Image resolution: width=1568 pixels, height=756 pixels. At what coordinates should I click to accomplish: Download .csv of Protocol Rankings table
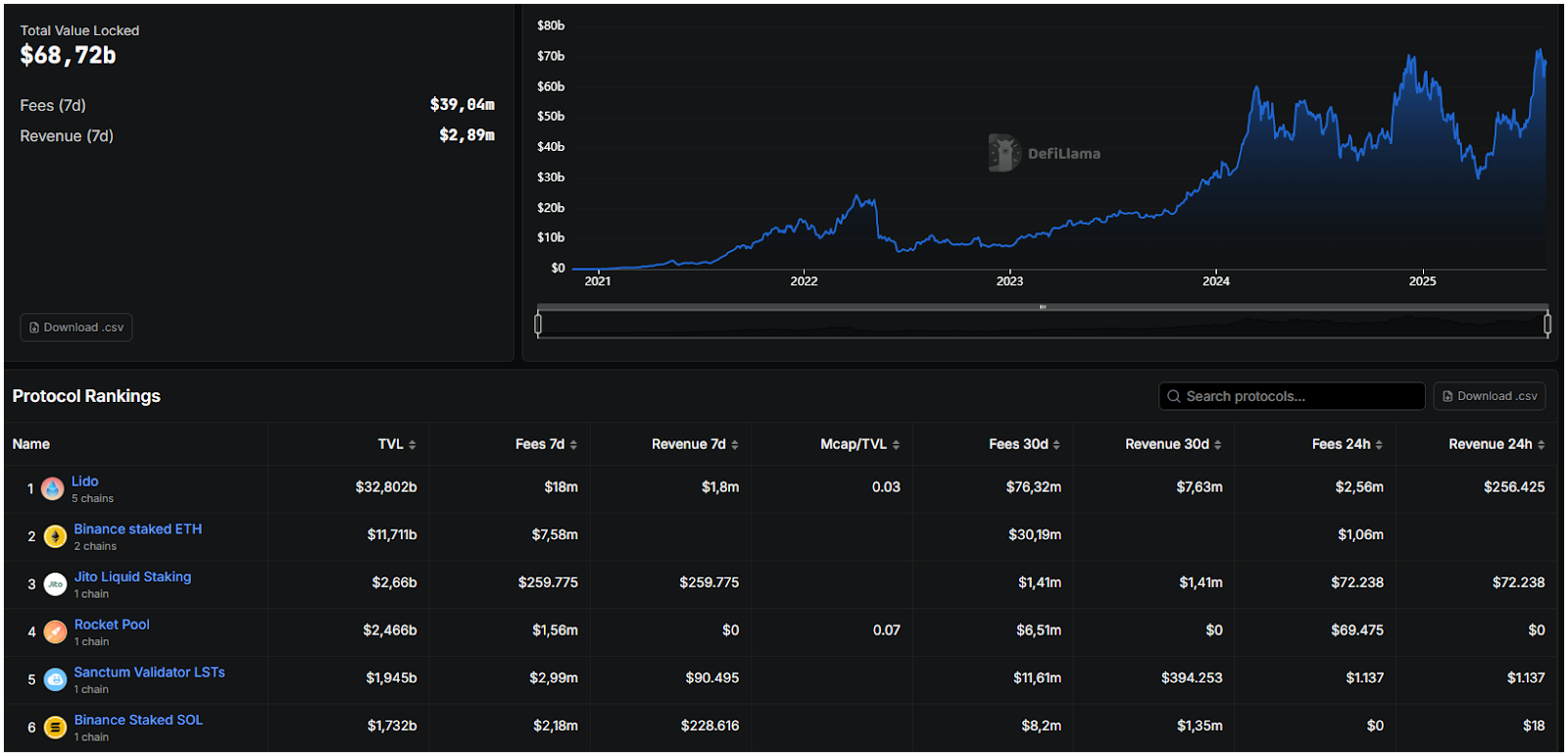1490,396
